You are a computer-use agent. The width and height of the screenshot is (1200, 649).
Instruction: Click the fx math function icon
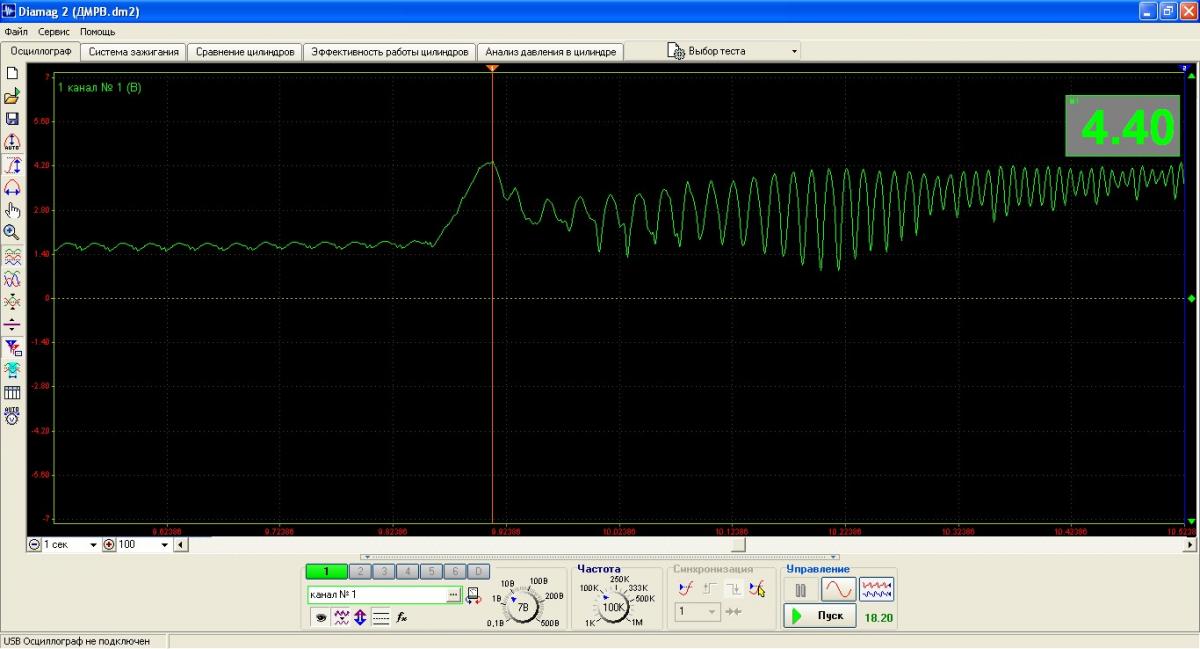[x=402, y=618]
